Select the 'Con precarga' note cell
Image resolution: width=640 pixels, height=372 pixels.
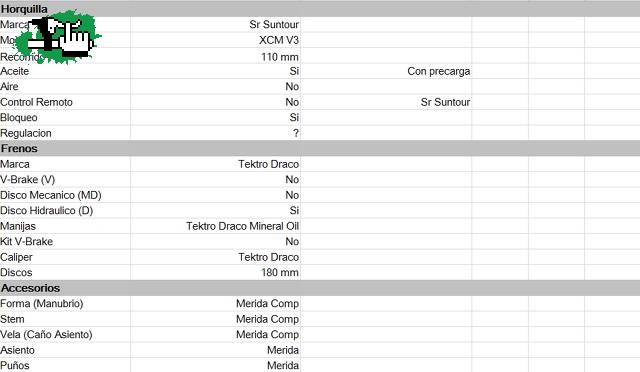[386, 71]
